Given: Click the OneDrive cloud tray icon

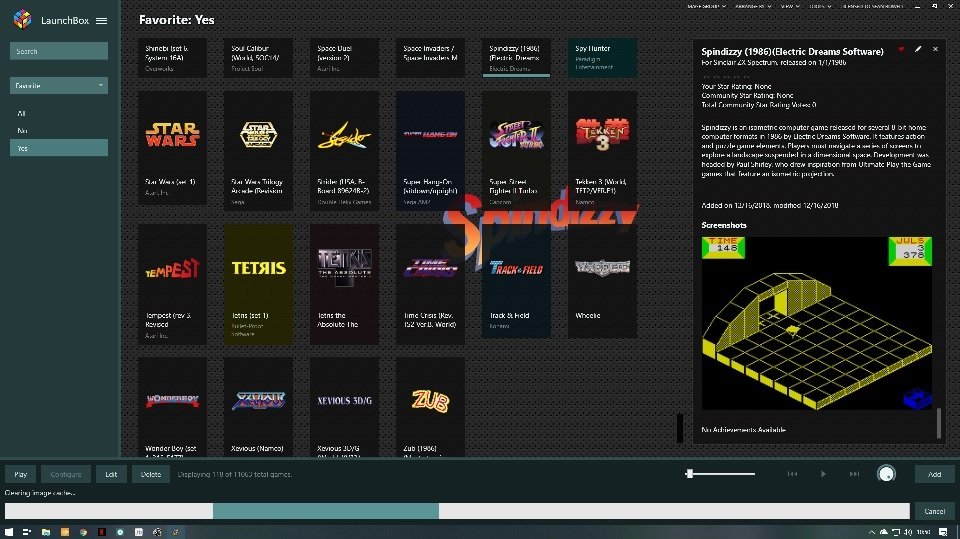Looking at the screenshot, I should (x=884, y=532).
